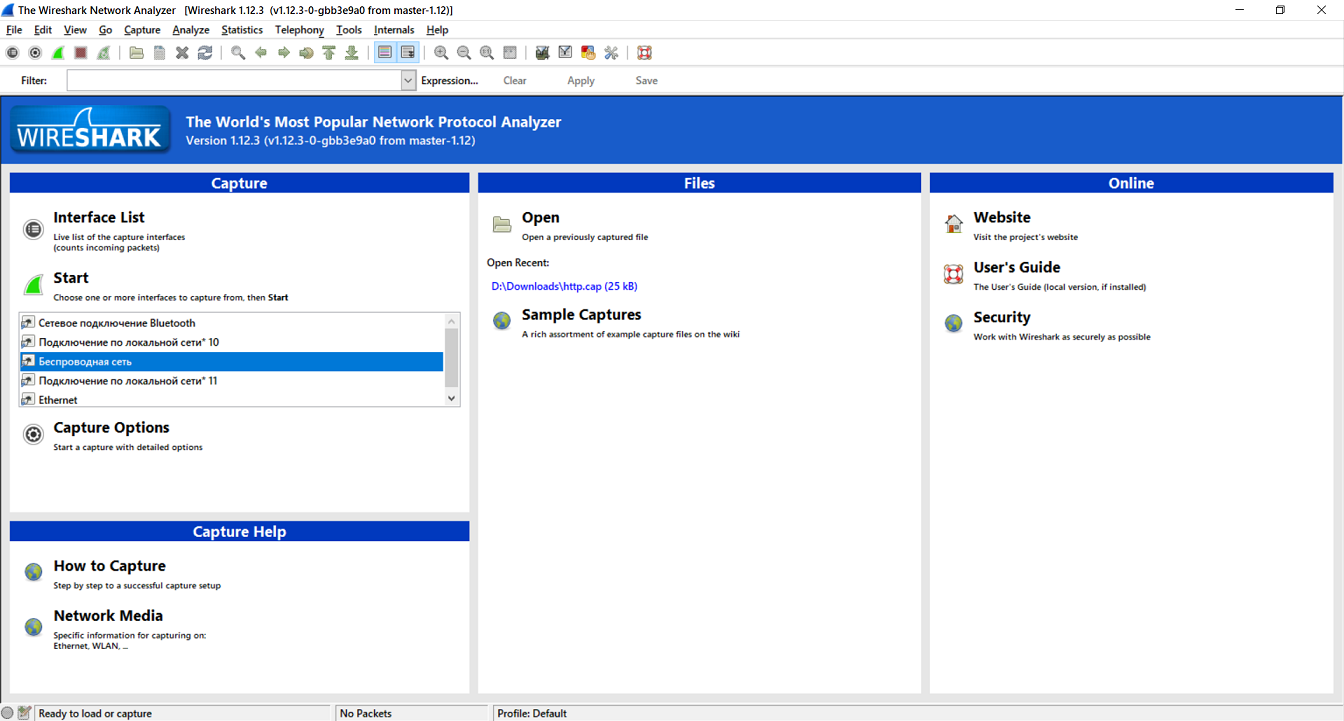This screenshot has height=721, width=1344.
Task: Click the Stop capture red square icon
Action: 81,53
